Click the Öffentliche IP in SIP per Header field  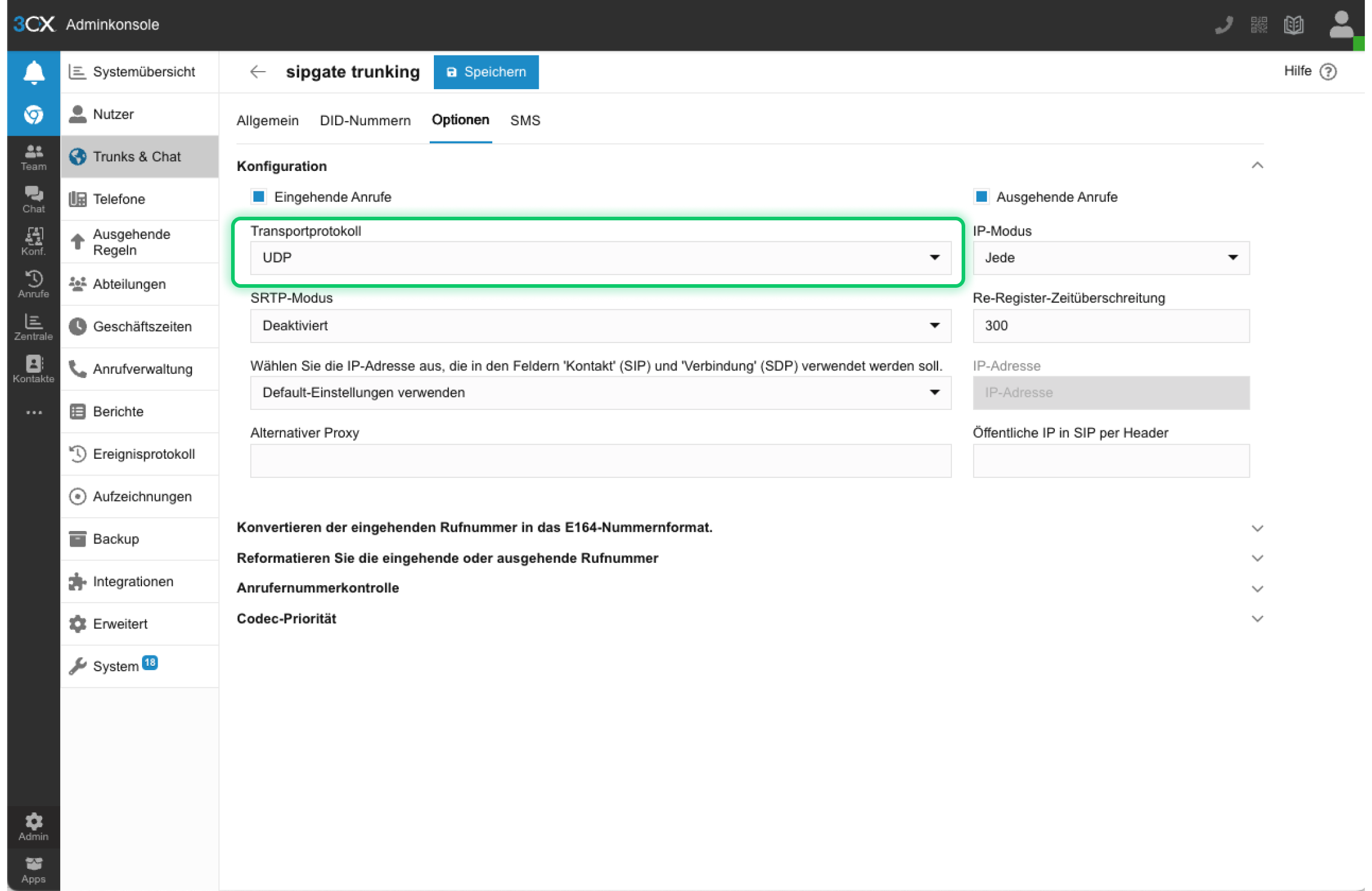(1111, 461)
